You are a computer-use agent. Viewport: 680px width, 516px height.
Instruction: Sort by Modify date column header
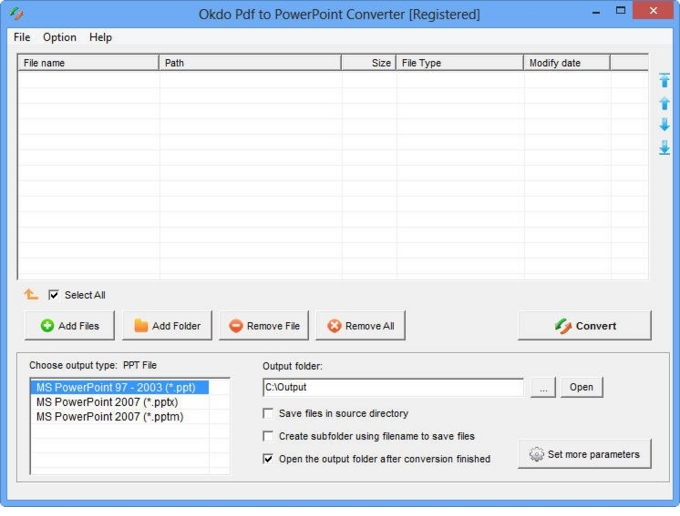pyautogui.click(x=567, y=63)
